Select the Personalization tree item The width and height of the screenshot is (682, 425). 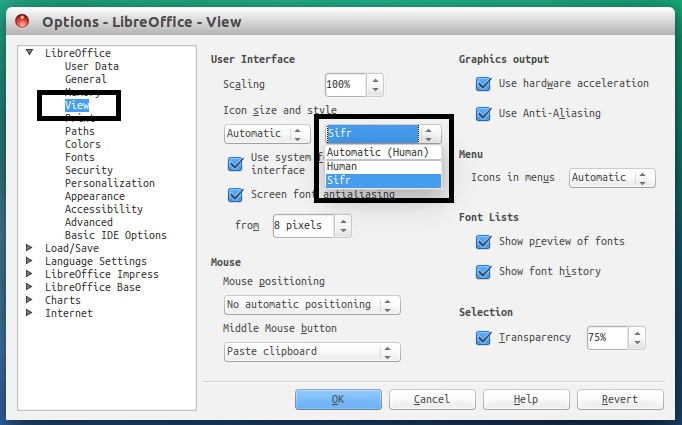[x=110, y=183]
